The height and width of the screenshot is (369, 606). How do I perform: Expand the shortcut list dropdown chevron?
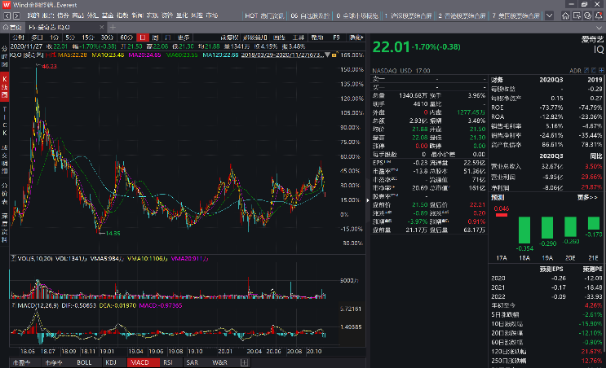tap(549, 16)
